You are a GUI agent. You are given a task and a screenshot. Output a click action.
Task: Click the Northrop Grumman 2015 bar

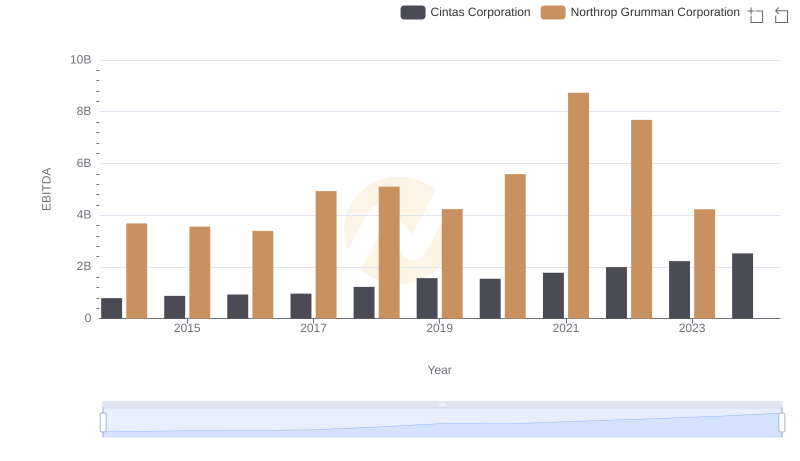(199, 273)
